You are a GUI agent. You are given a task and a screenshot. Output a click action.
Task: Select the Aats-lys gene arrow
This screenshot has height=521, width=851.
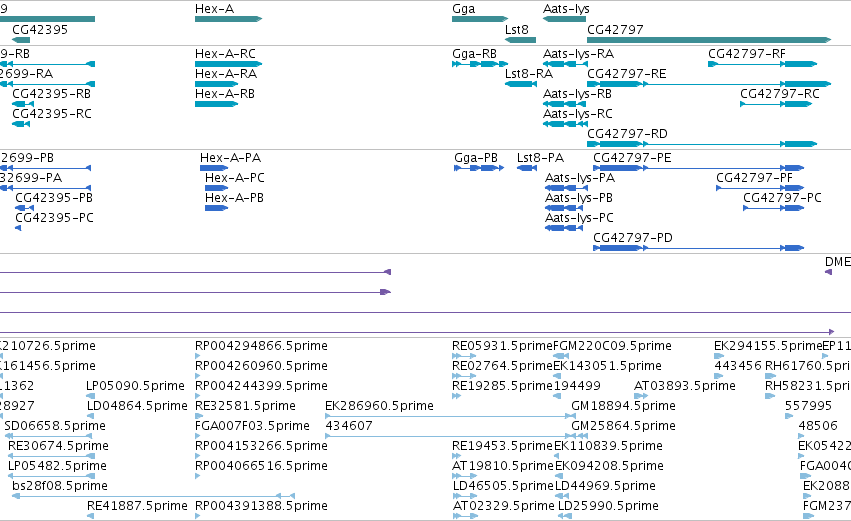(x=564, y=19)
